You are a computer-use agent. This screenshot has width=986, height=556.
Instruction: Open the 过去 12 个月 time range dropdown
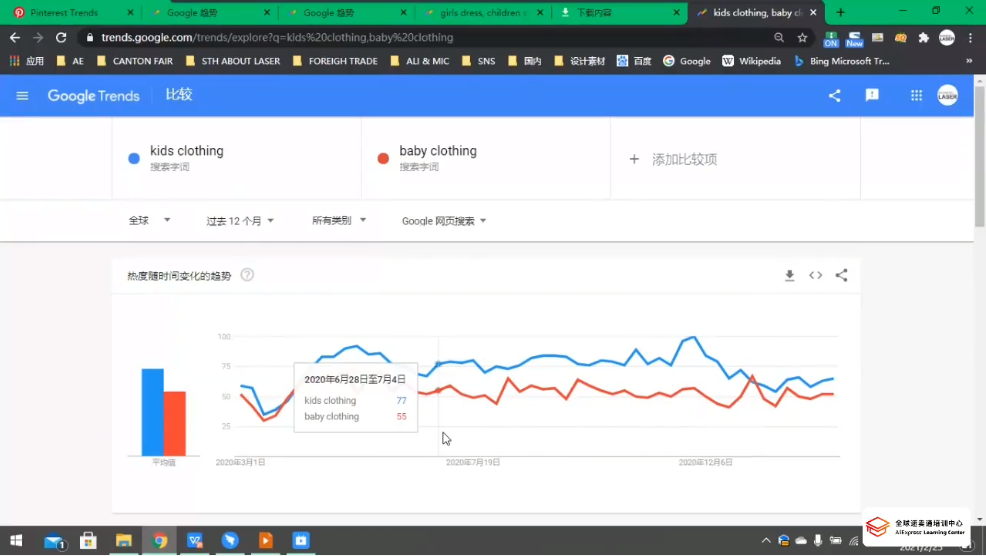[240, 221]
